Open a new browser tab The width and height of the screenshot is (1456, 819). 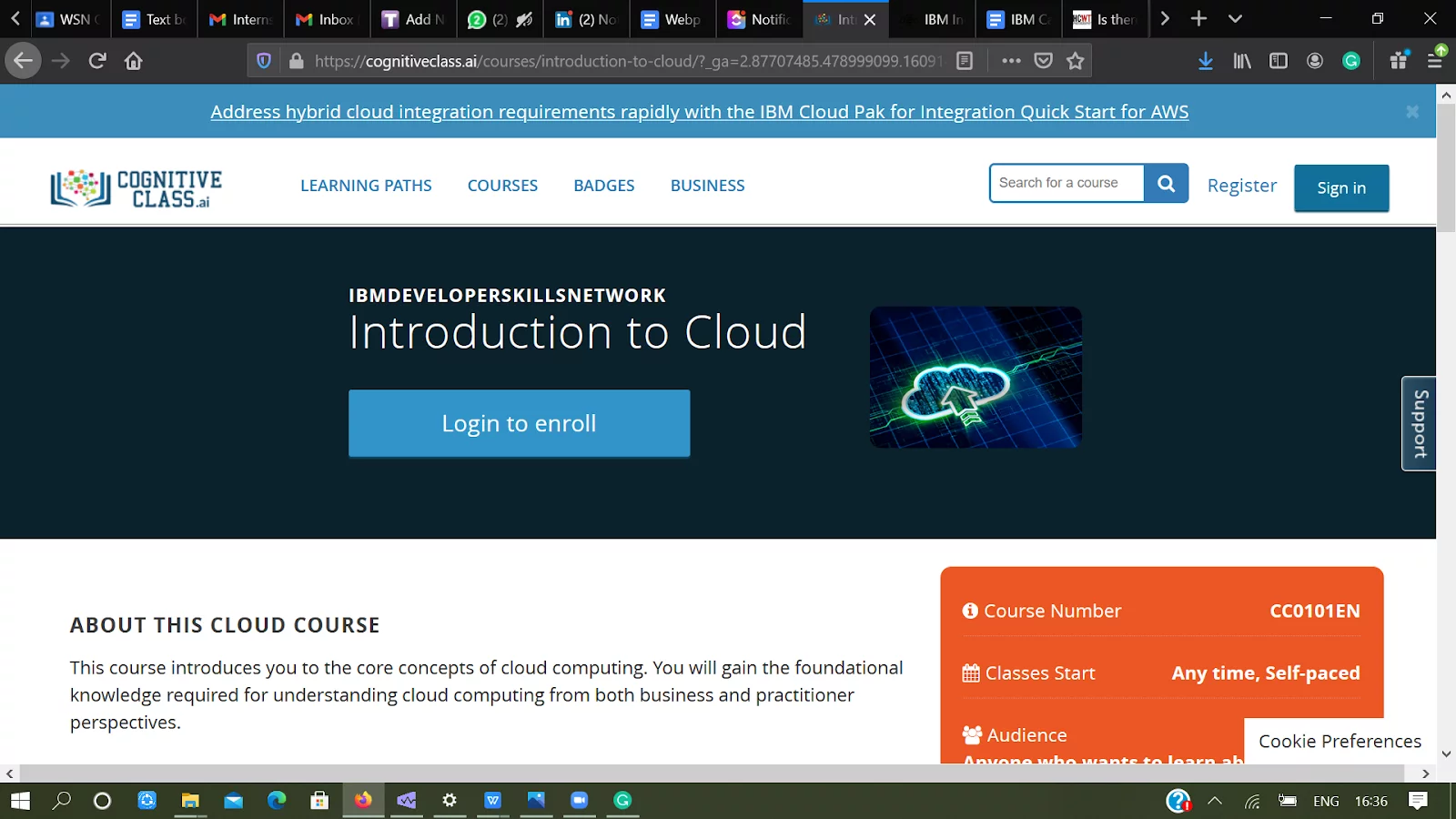pos(1199,18)
